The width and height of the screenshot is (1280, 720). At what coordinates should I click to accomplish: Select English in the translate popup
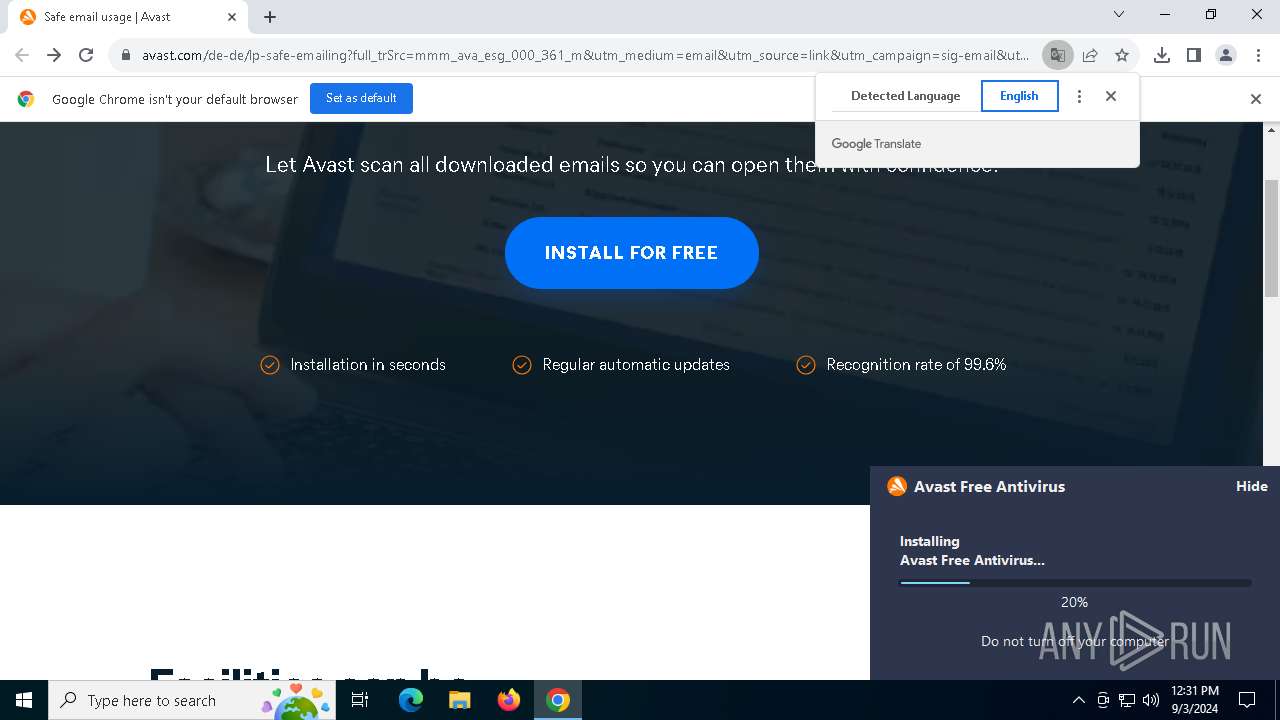point(1019,96)
